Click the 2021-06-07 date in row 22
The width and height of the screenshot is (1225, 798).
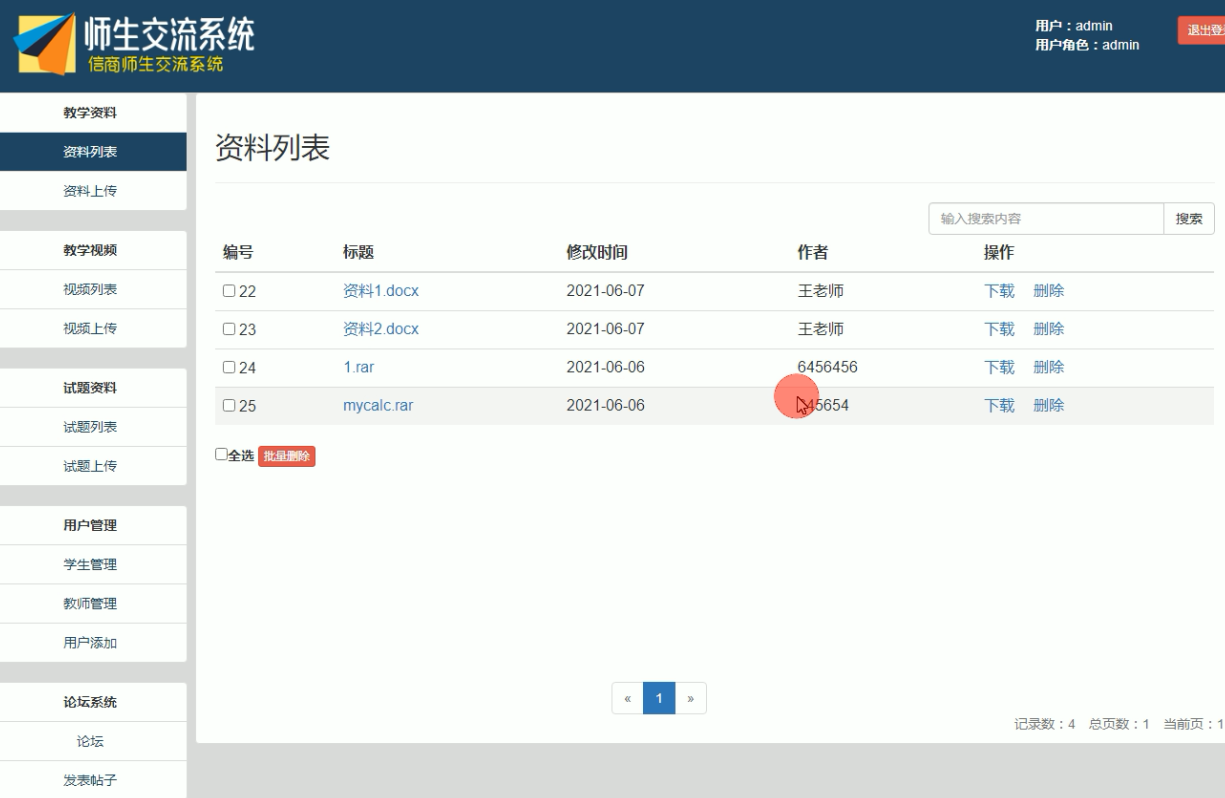click(605, 291)
